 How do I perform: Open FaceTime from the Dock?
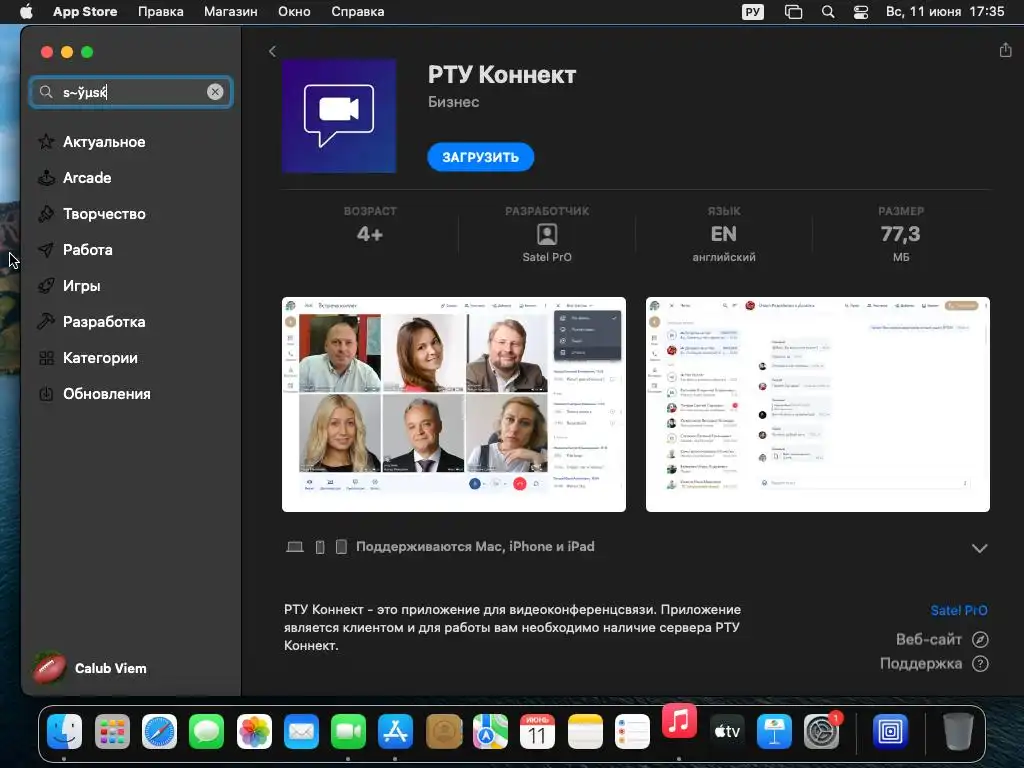[x=348, y=731]
